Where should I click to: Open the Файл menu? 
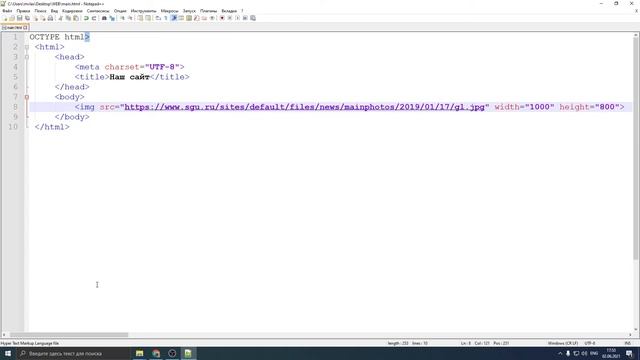pos(7,11)
